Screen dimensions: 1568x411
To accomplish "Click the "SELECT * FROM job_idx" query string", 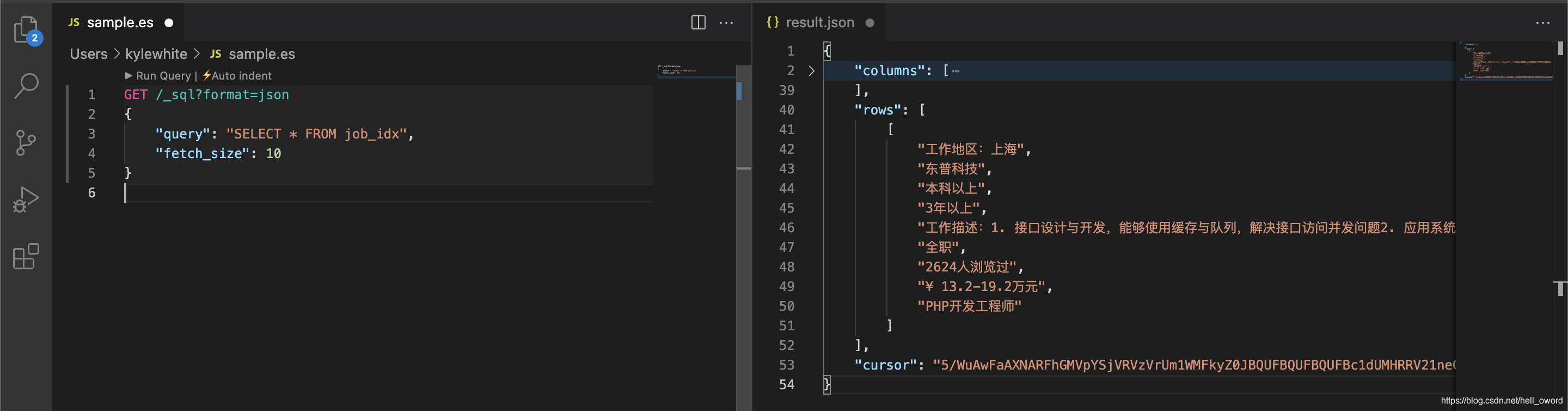I will [x=316, y=134].
